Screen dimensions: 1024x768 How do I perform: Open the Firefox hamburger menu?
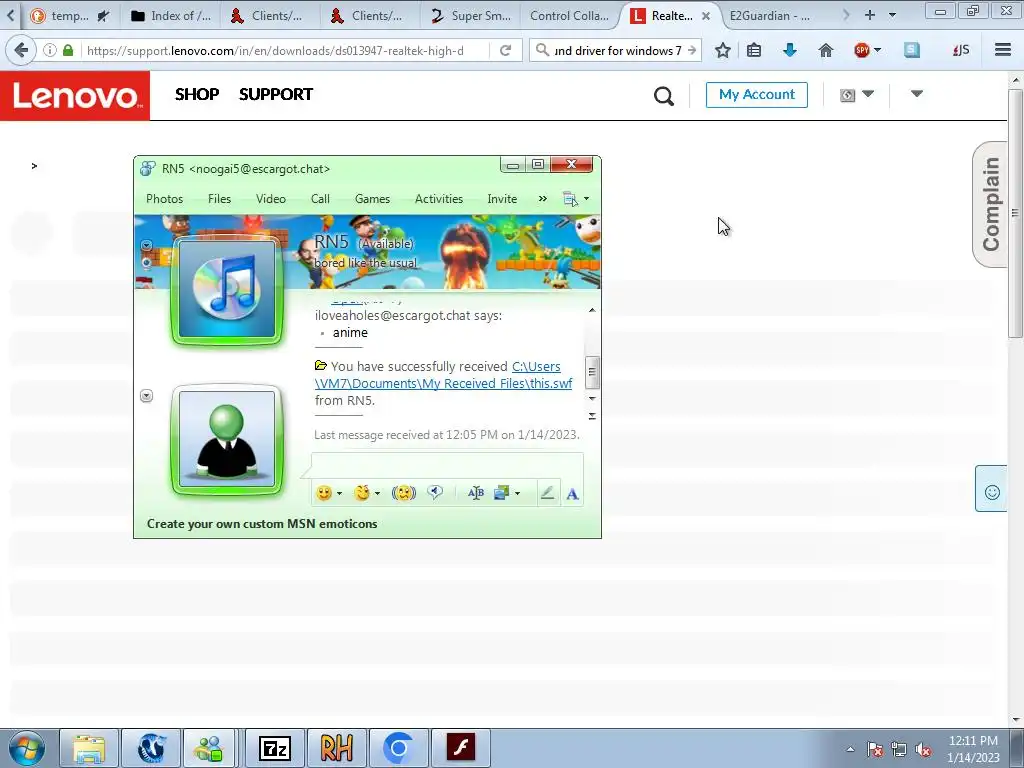1003,50
